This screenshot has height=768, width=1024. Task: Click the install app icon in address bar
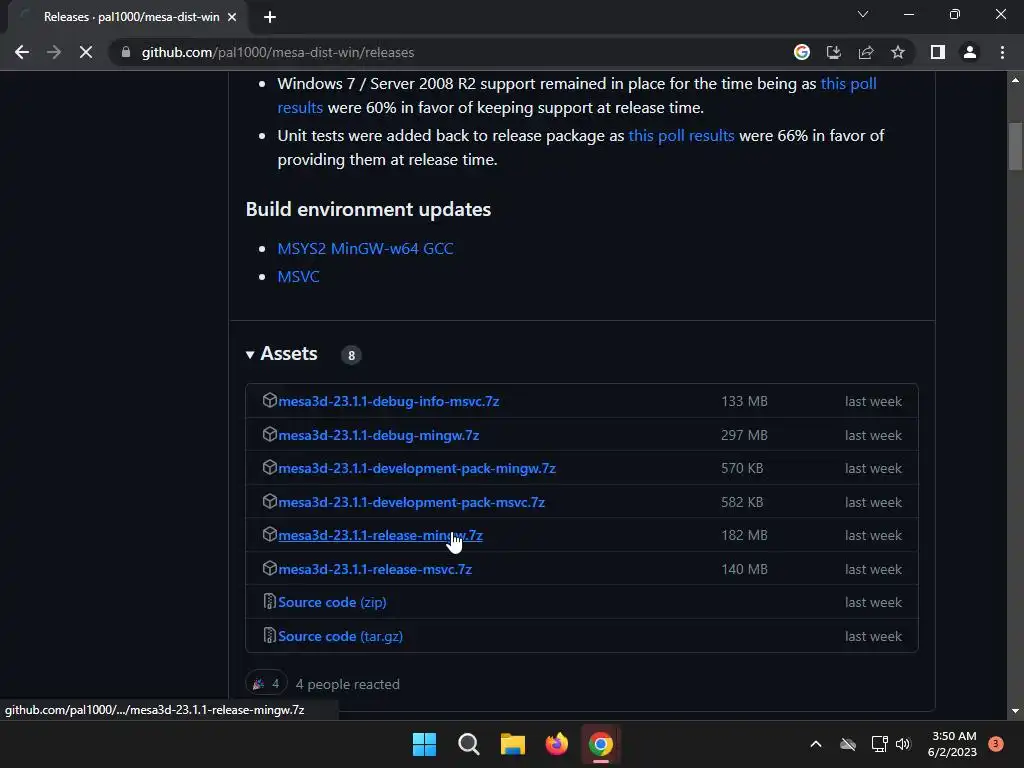pyautogui.click(x=834, y=52)
